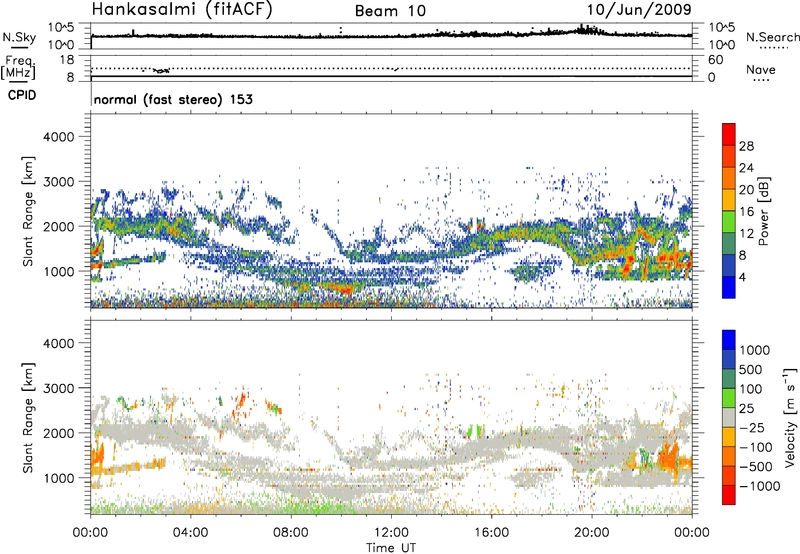Click the 'Hankasalmi (fitACF)' title text
Viewport: 800px width, 554px height.
tap(182, 9)
